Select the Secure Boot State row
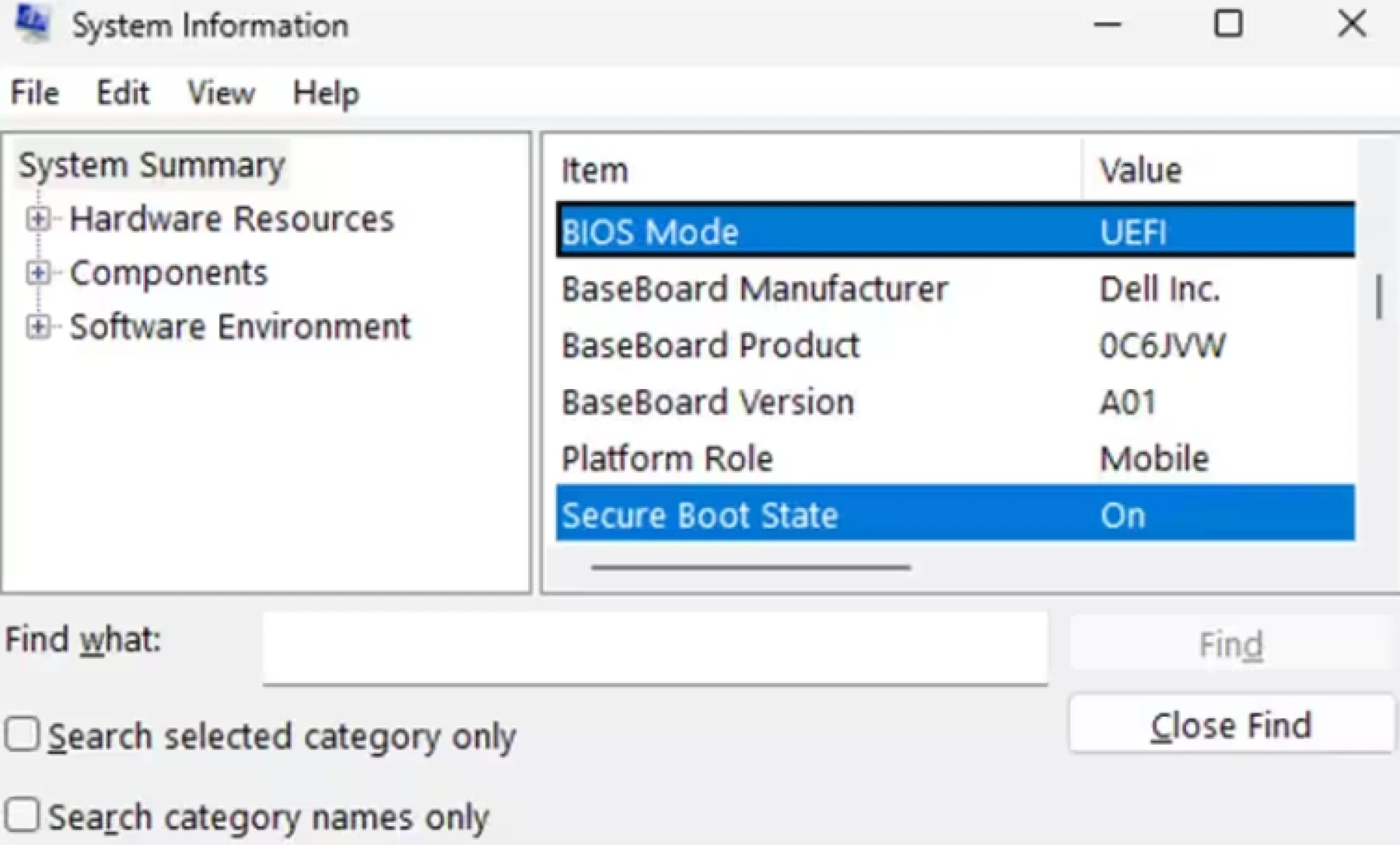 pyautogui.click(x=778, y=514)
